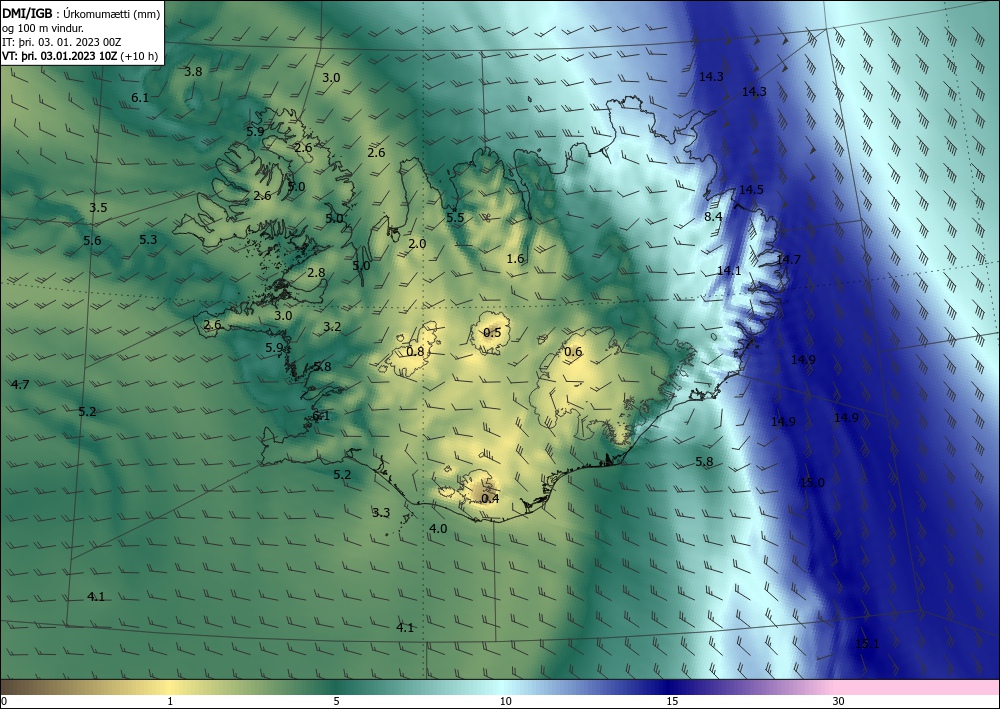The image size is (1000, 709).
Task: Click the 14.7 value on the map
Action: (x=788, y=259)
